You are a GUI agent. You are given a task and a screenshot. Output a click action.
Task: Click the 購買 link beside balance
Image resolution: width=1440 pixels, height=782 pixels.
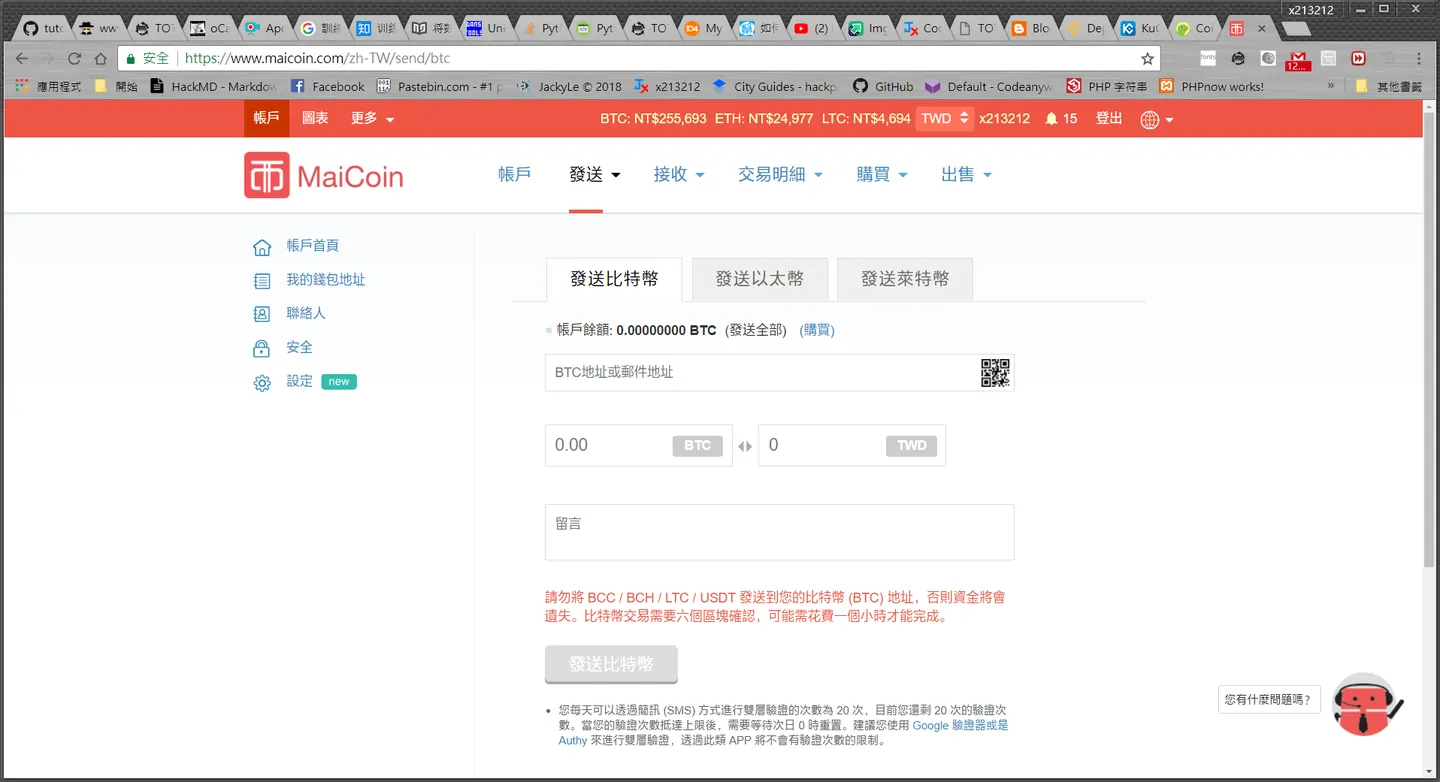[x=817, y=330]
